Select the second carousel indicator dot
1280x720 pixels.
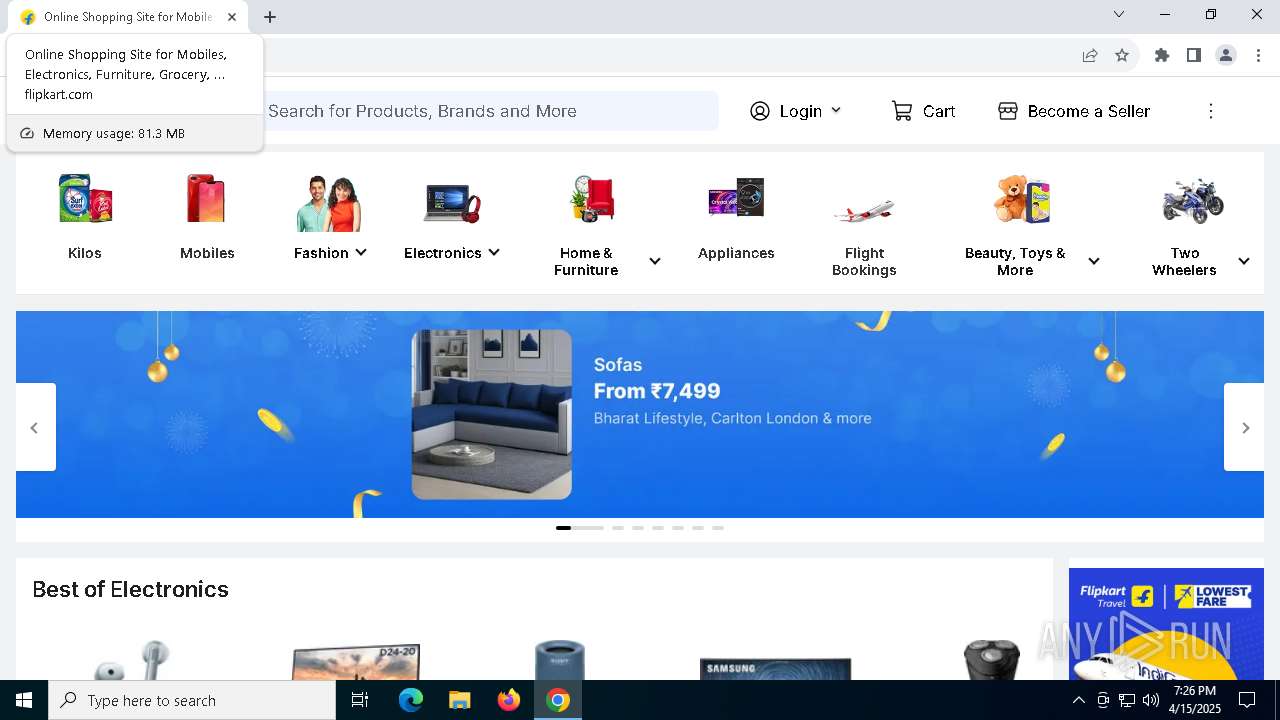click(618, 527)
